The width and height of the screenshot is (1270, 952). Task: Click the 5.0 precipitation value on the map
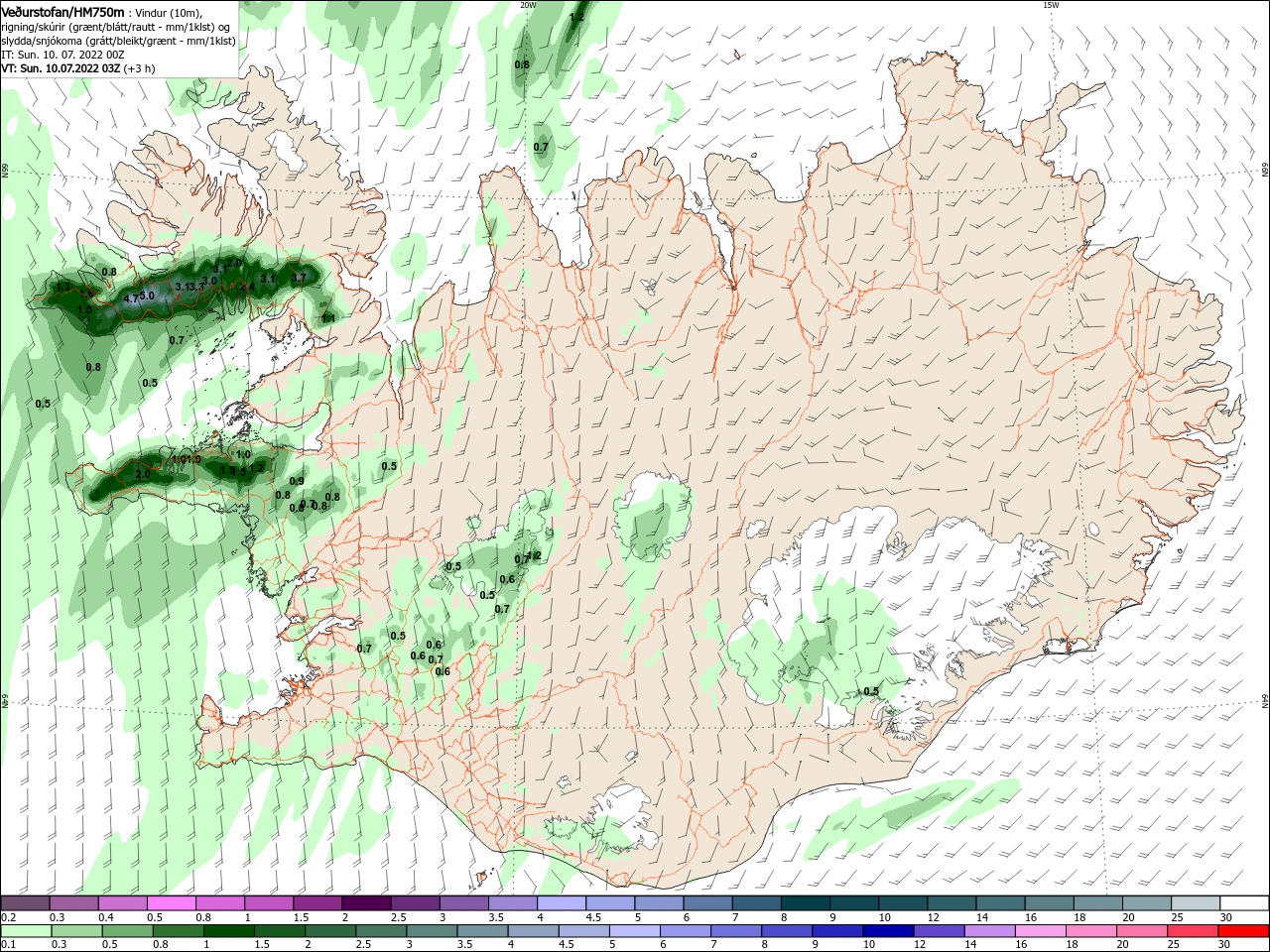click(x=147, y=296)
